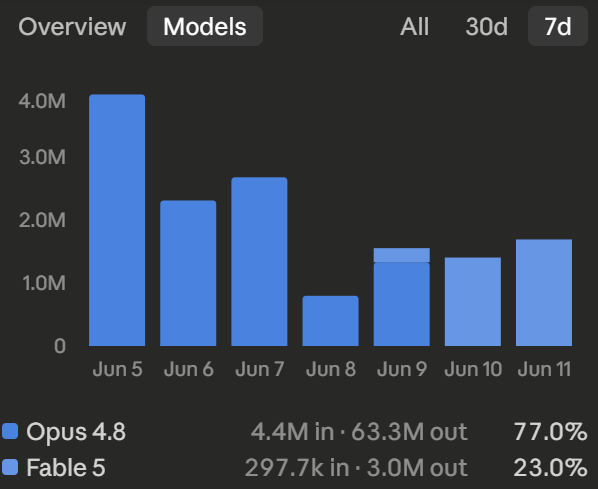This screenshot has height=489, width=598.
Task: Click the 4.4M in · 63.3M out text
Action: pos(359,432)
